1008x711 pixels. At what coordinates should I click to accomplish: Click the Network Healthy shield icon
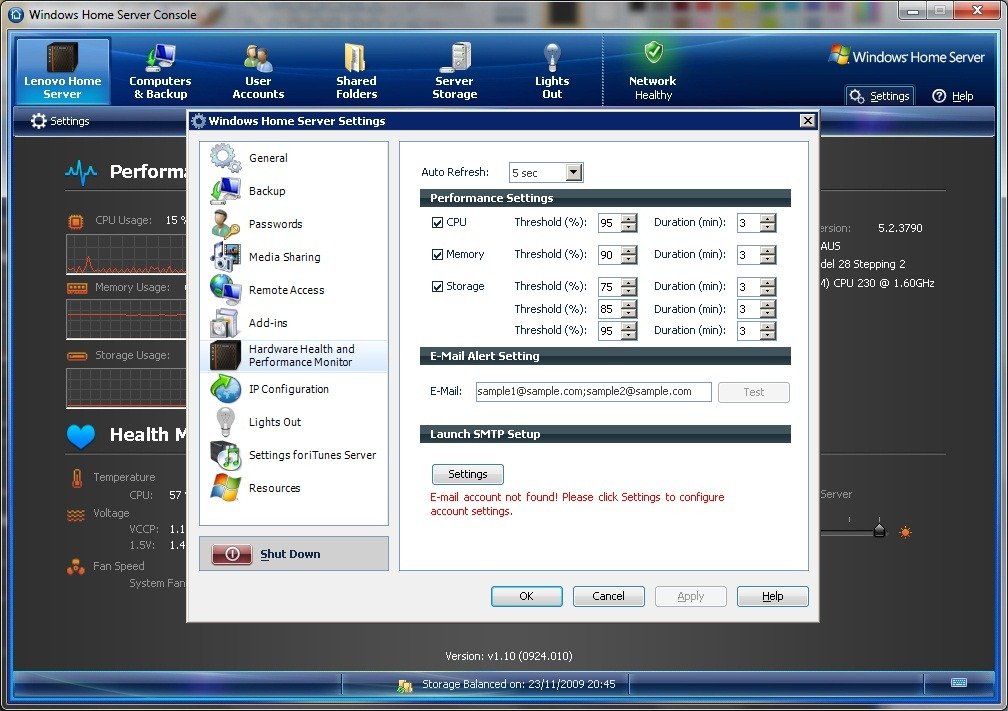click(653, 52)
